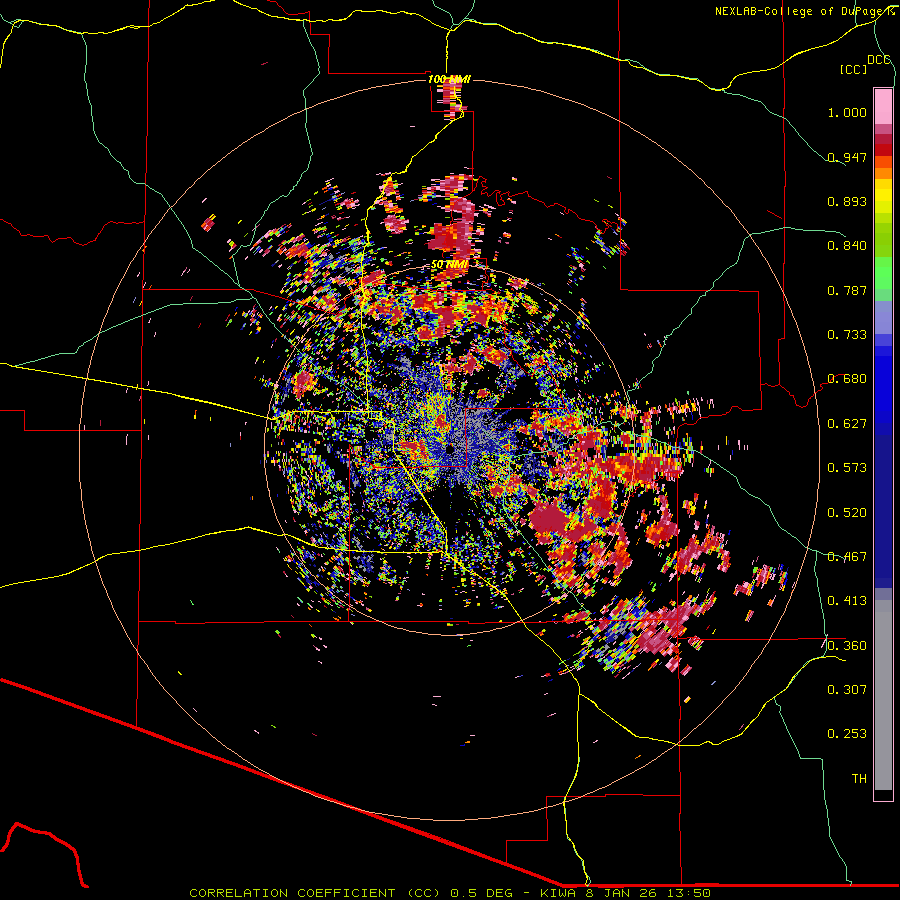Click the 50 NMI range ring label
The width and height of the screenshot is (900, 900).
click(449, 265)
